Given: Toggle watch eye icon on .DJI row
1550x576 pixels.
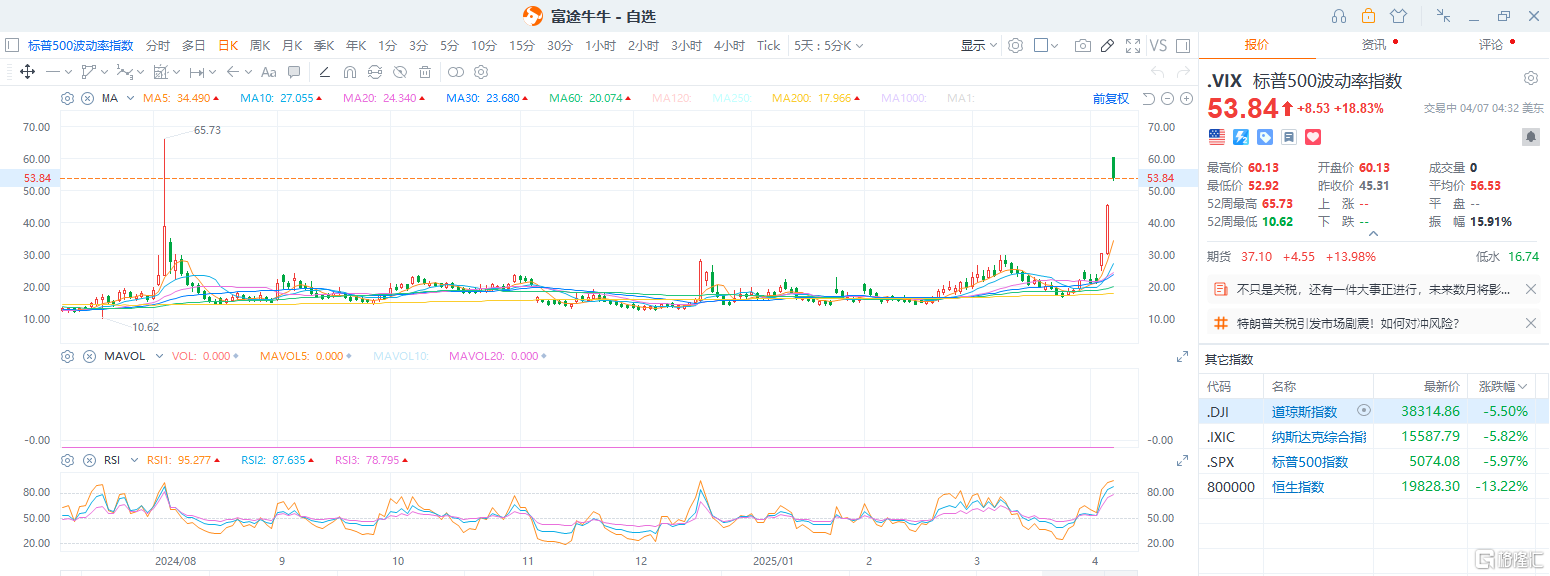Looking at the screenshot, I should [x=1364, y=411].
